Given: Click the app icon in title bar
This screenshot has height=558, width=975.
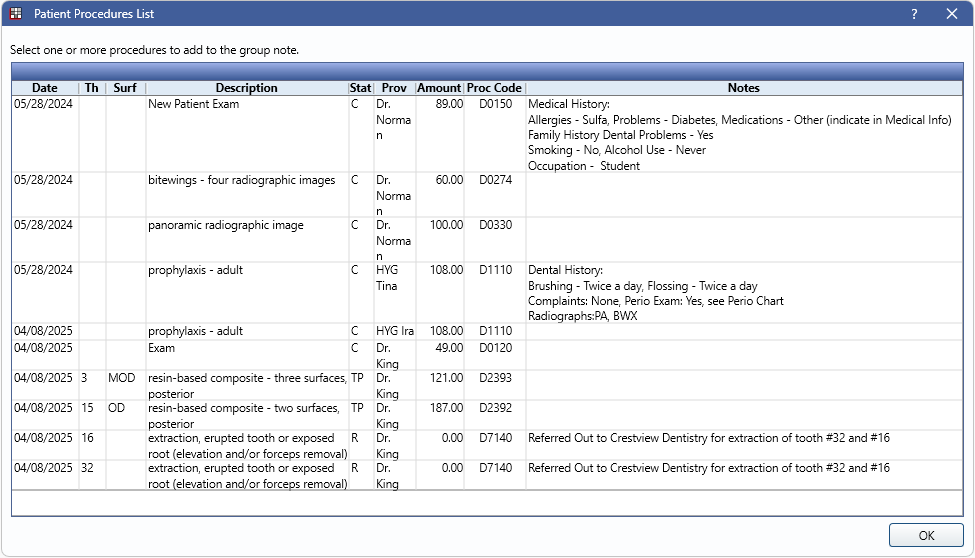Looking at the screenshot, I should click(15, 14).
